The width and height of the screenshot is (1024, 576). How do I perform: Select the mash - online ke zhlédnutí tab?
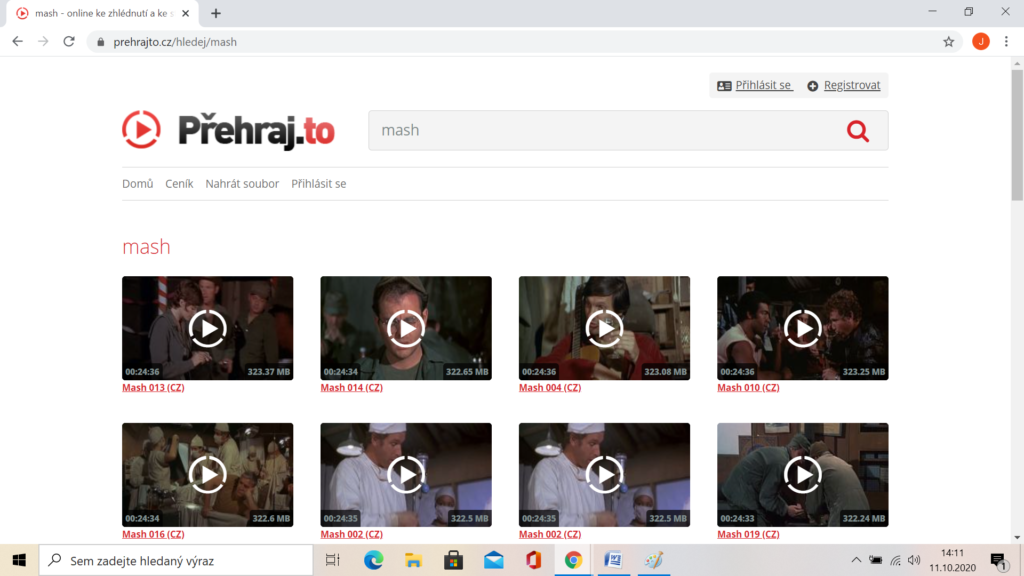click(101, 13)
